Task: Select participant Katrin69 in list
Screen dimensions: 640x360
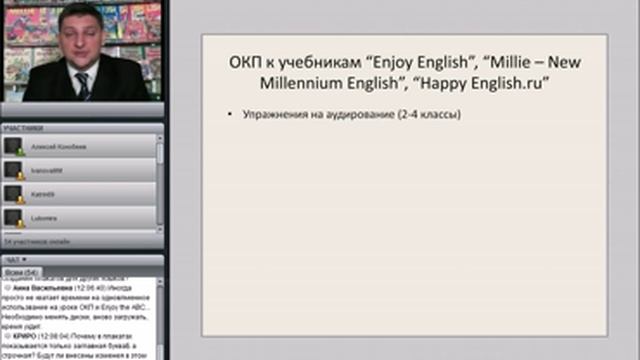Action: click(x=79, y=194)
